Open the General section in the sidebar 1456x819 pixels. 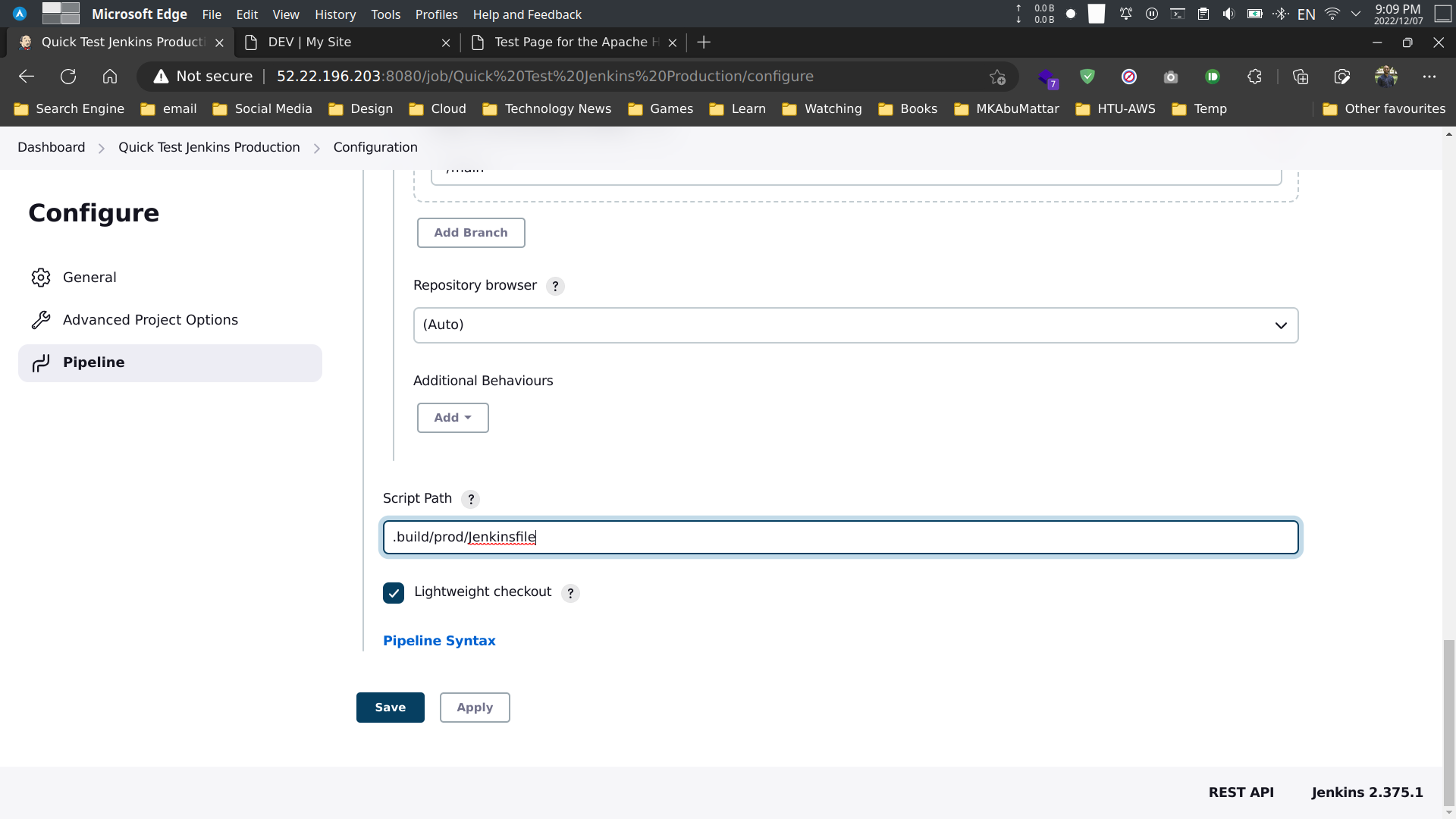(89, 277)
